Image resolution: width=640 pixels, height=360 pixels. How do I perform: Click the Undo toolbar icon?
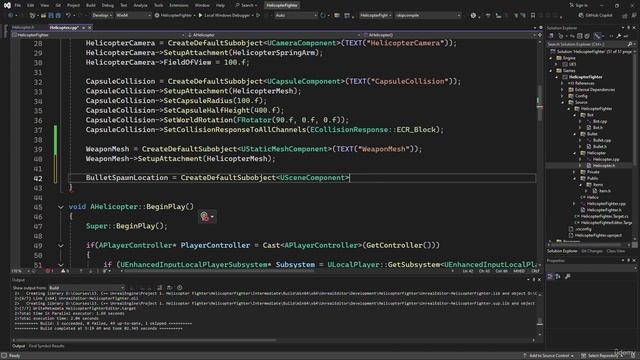(x=69, y=16)
